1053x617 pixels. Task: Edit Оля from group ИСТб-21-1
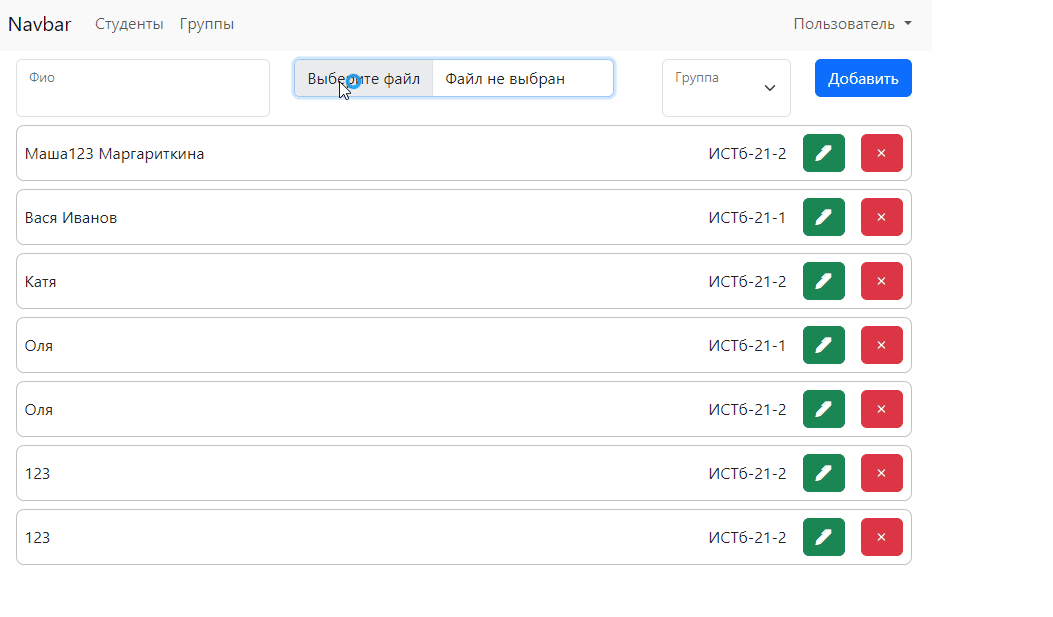pos(823,345)
